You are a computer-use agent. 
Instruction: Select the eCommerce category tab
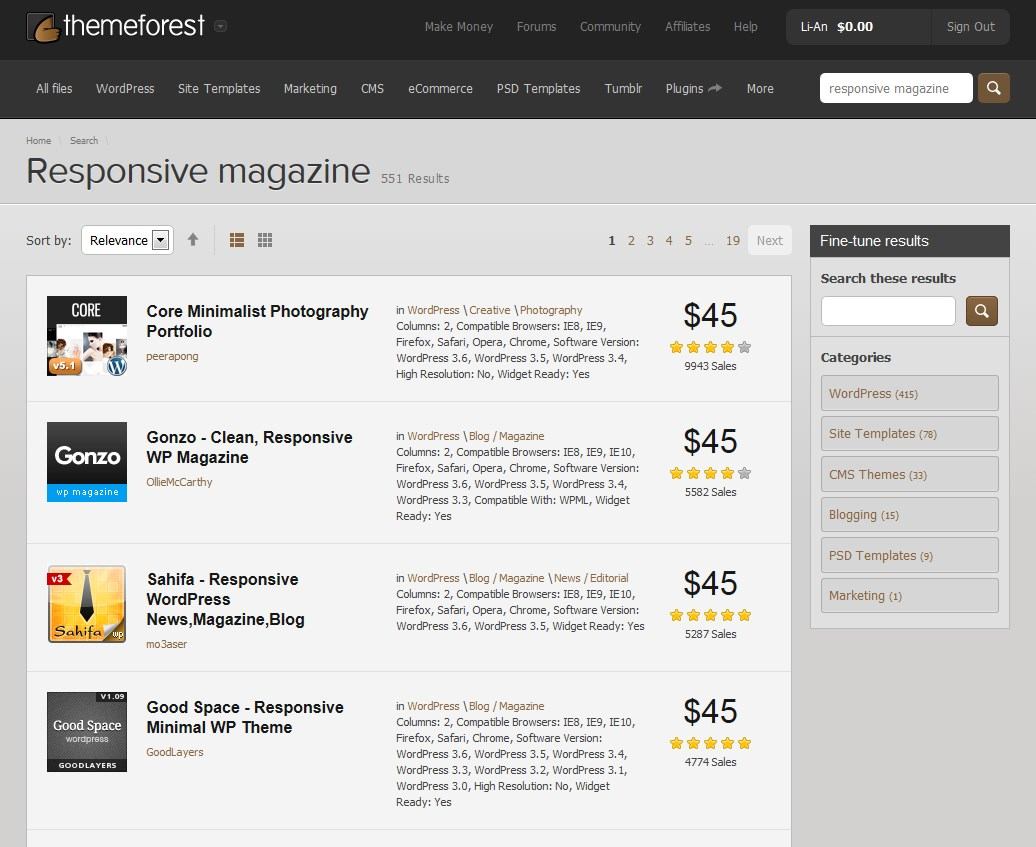point(440,89)
